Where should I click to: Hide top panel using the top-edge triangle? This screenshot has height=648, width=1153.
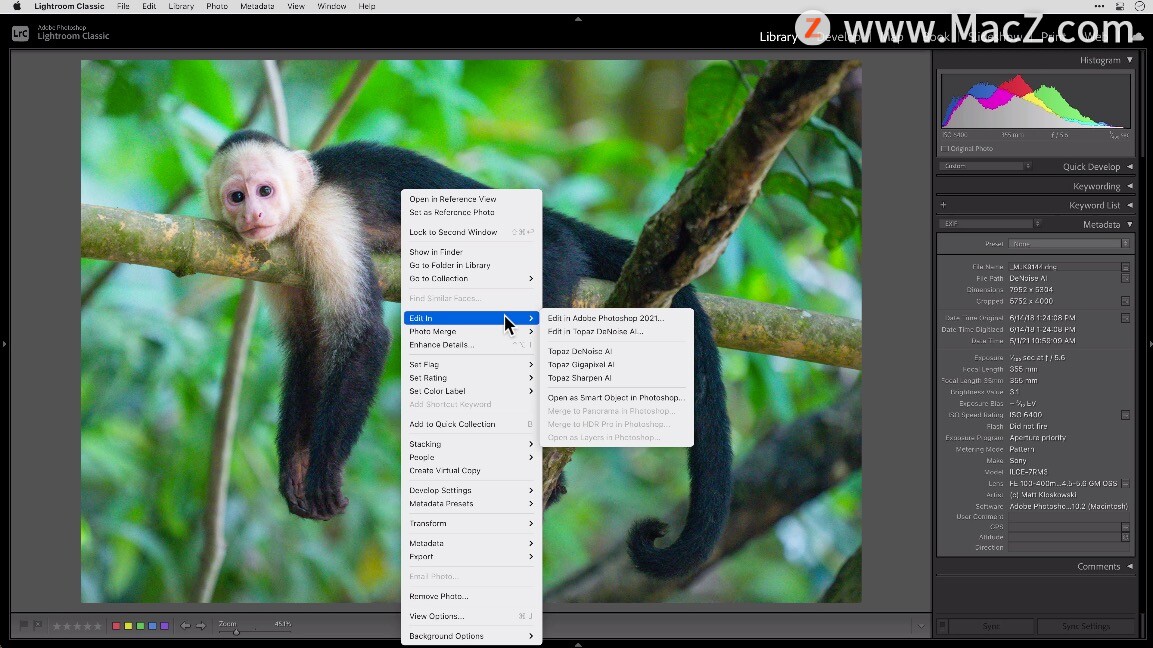578,19
